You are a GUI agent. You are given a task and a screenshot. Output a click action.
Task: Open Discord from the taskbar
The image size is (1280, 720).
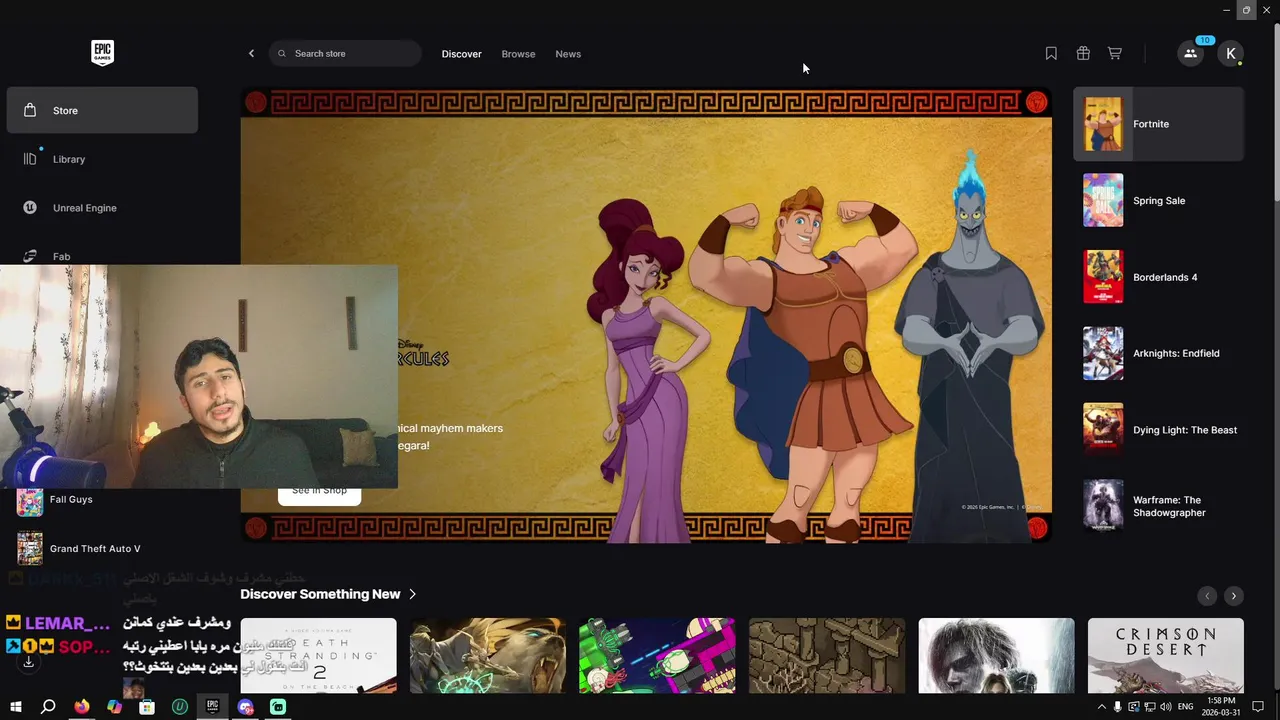(x=245, y=707)
